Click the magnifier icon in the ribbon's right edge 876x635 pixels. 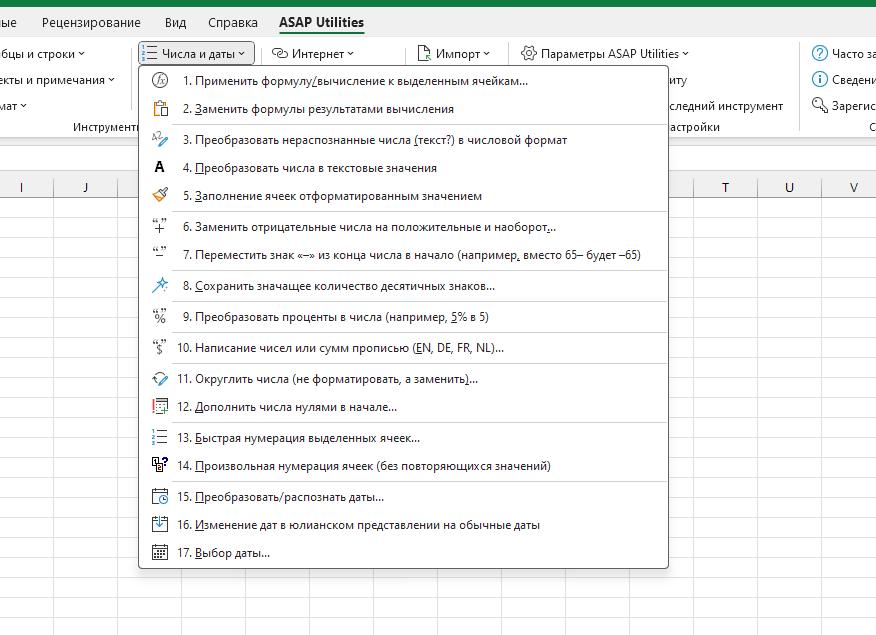(820, 106)
